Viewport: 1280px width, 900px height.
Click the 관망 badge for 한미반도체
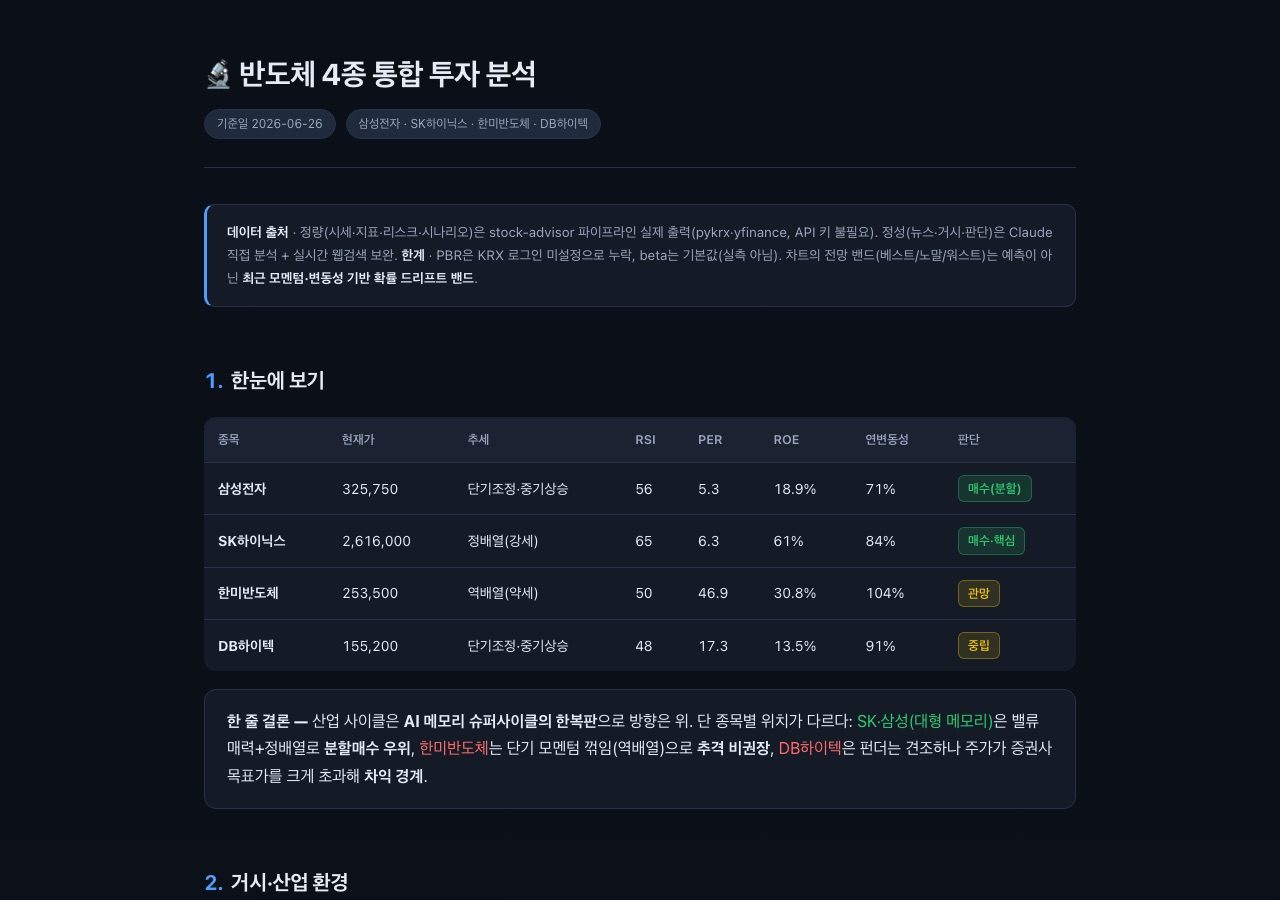click(978, 593)
